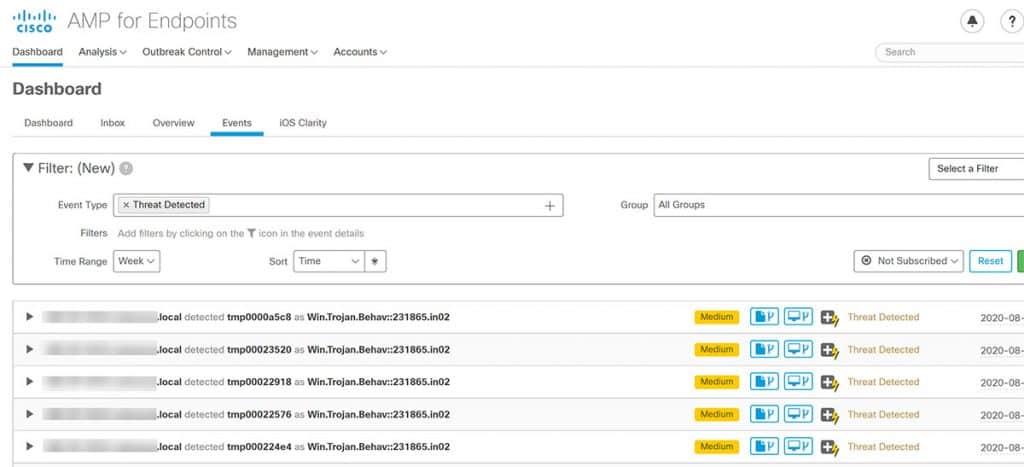
Task: Click the Cisco logo
Action: point(34,22)
